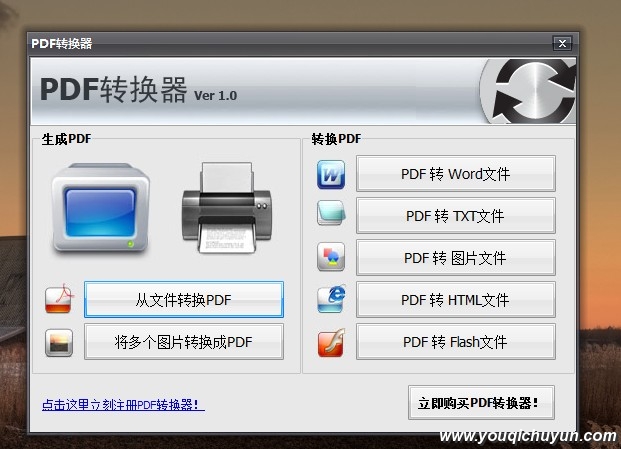Click the TXT notepad icon
Image resolution: width=621 pixels, height=449 pixels.
[x=331, y=213]
